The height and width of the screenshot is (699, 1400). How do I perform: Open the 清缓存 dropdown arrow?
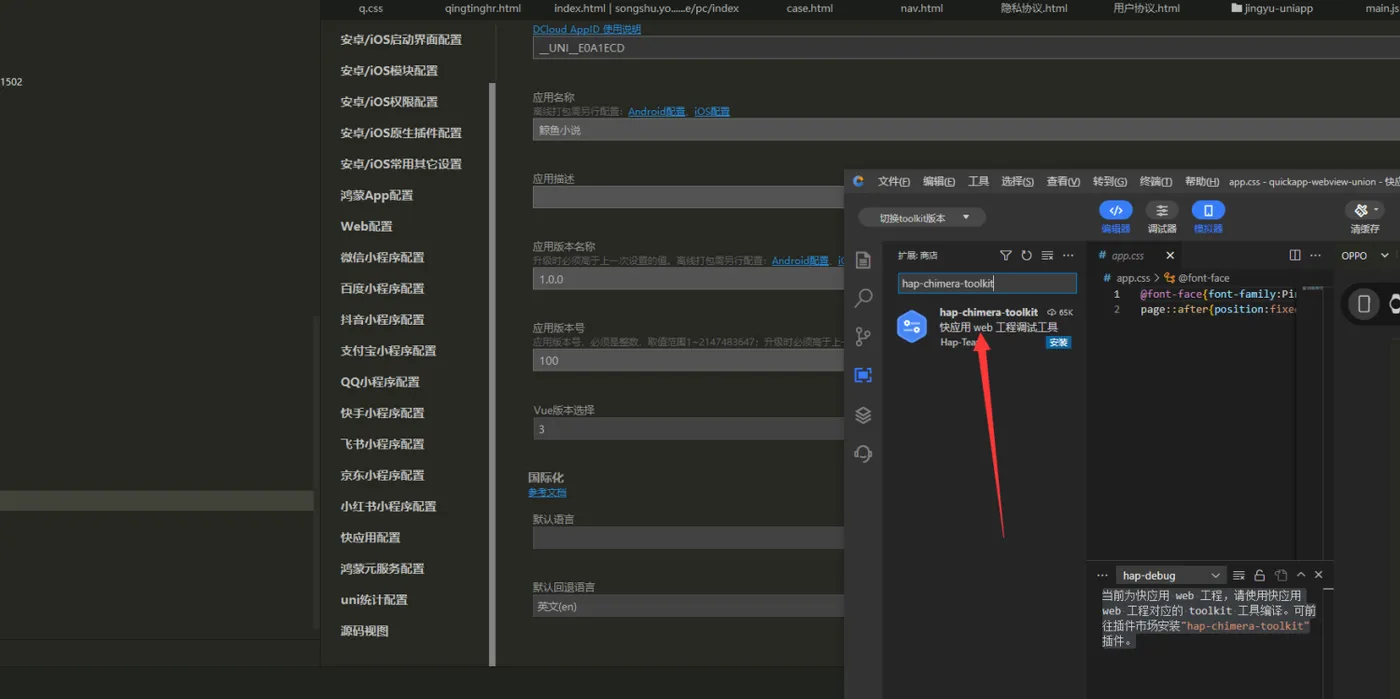1377,209
